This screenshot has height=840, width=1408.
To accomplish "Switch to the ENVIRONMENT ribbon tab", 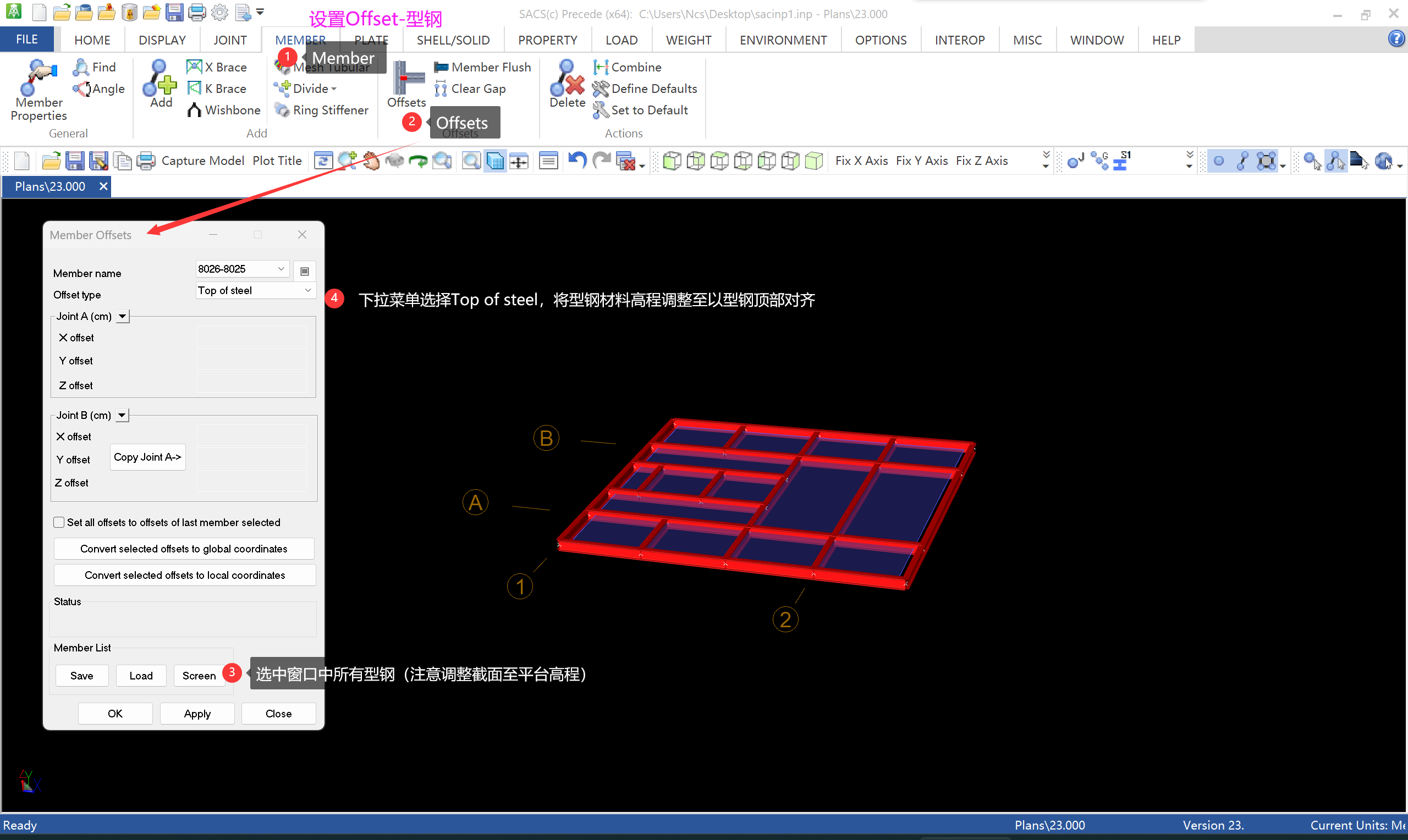I will pyautogui.click(x=783, y=40).
